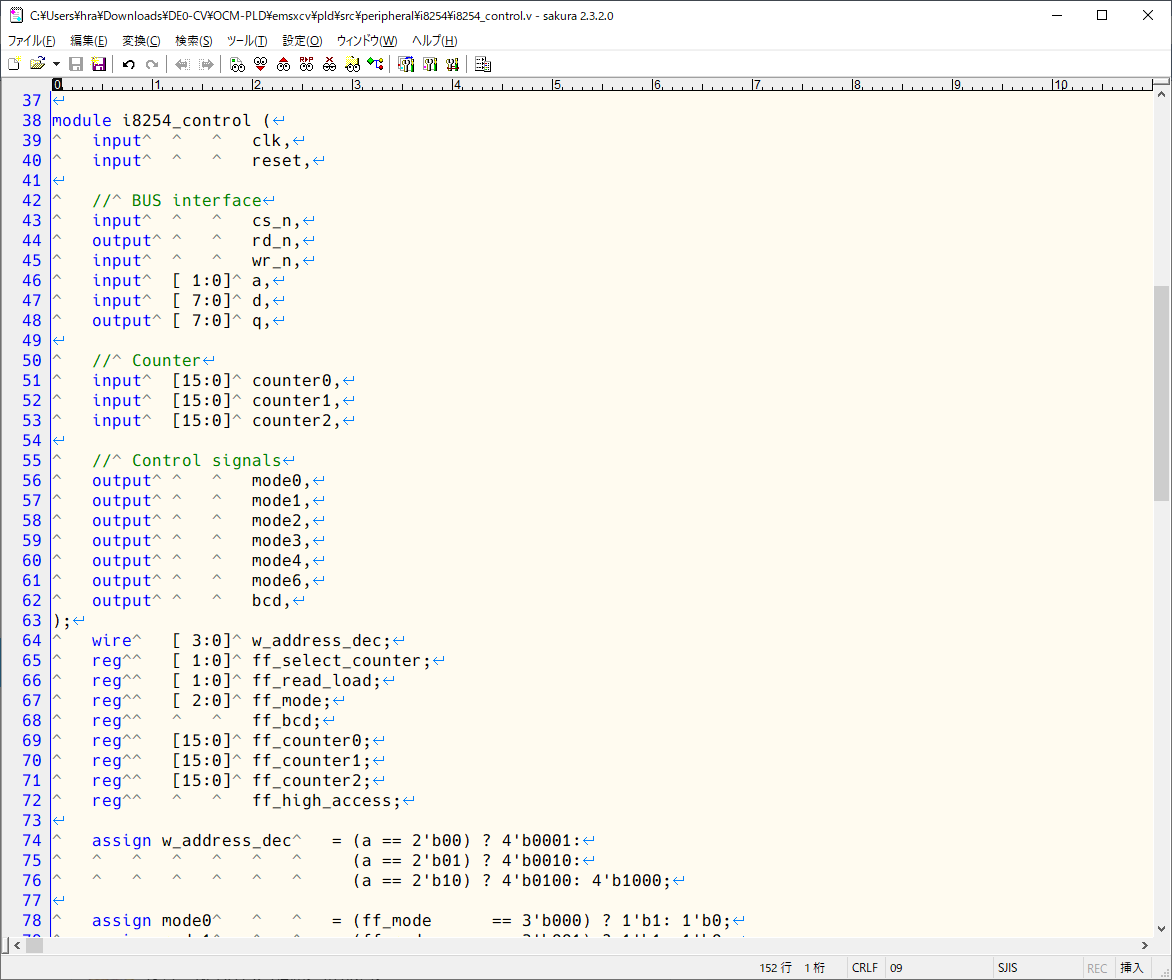Image resolution: width=1172 pixels, height=980 pixels.
Task: Click the horizontal scrollbar thumb
Action: coord(34,946)
